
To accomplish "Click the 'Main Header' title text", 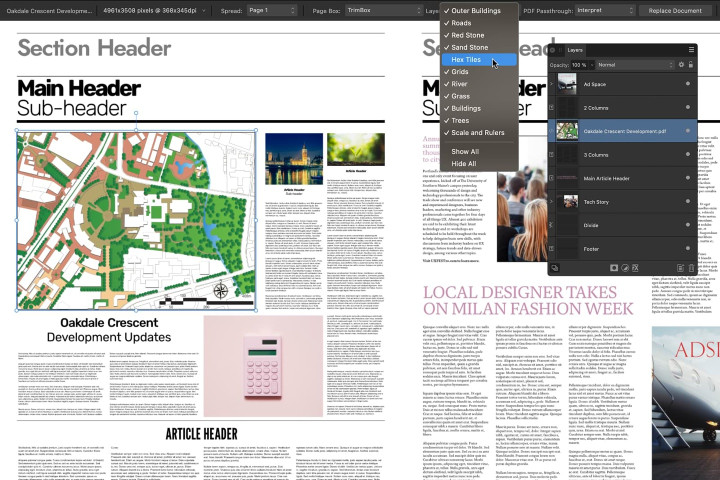I will [79, 88].
